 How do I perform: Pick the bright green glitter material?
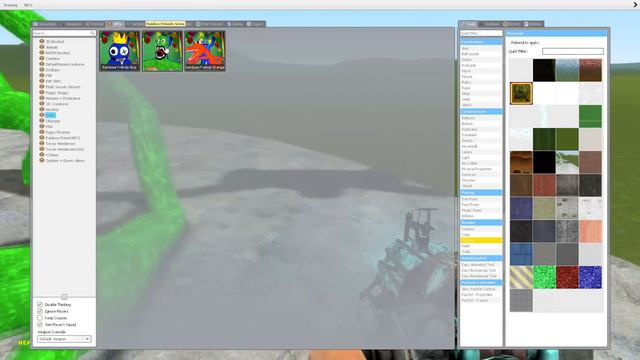click(544, 277)
